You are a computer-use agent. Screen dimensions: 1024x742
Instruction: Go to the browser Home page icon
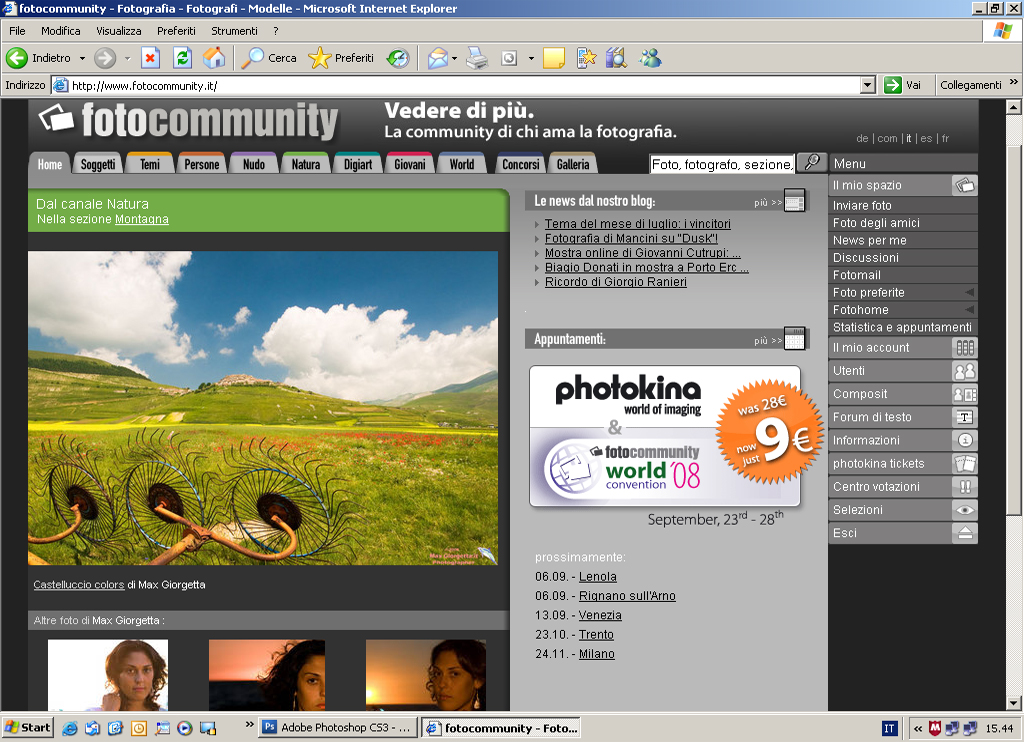pos(214,58)
